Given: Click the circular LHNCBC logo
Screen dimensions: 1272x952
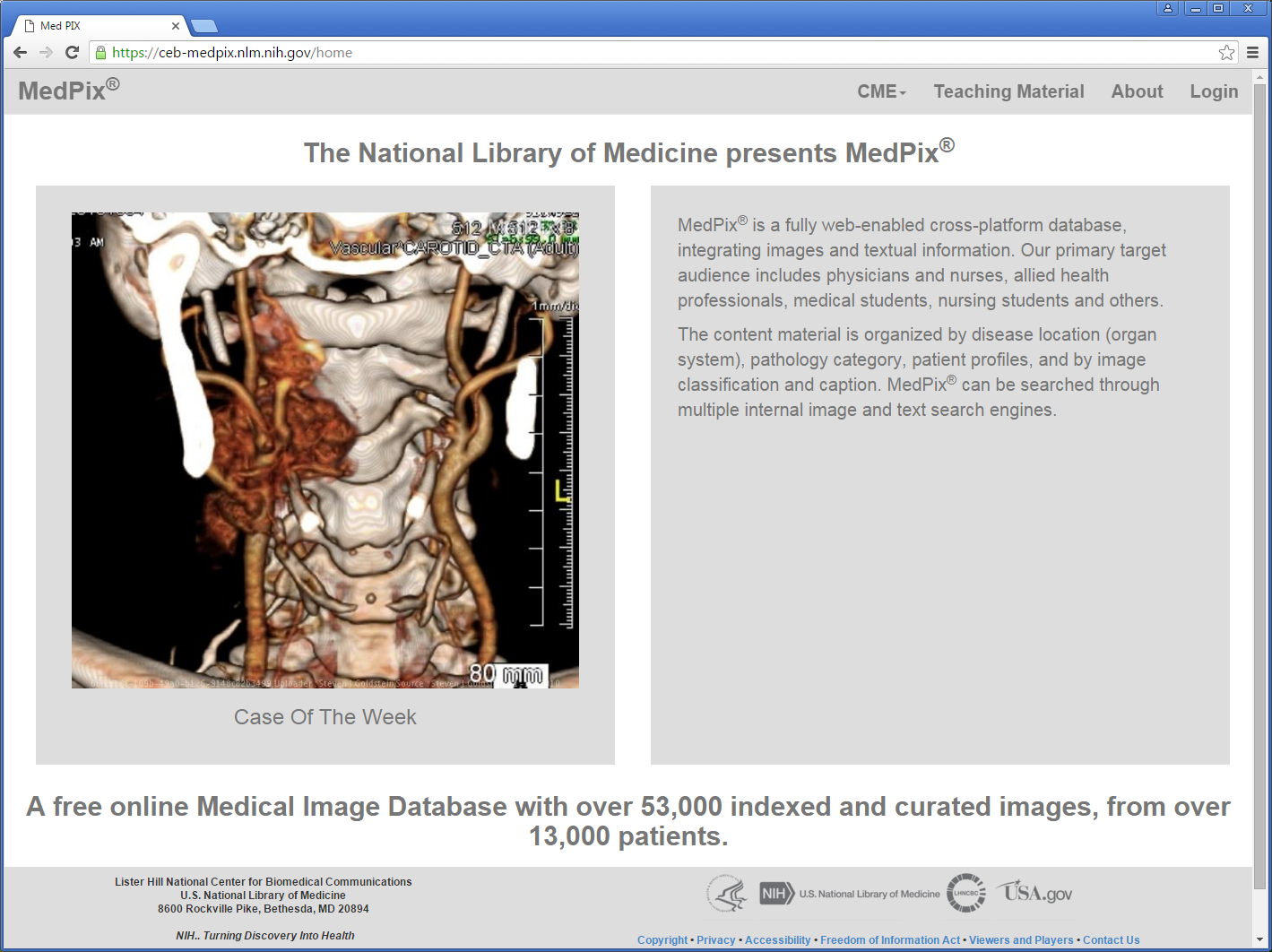Looking at the screenshot, I should coord(966,893).
